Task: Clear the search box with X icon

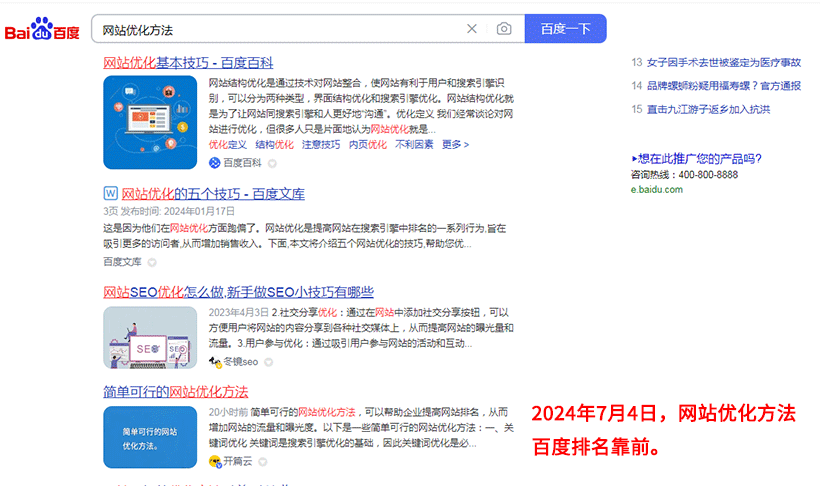Action: click(x=472, y=29)
